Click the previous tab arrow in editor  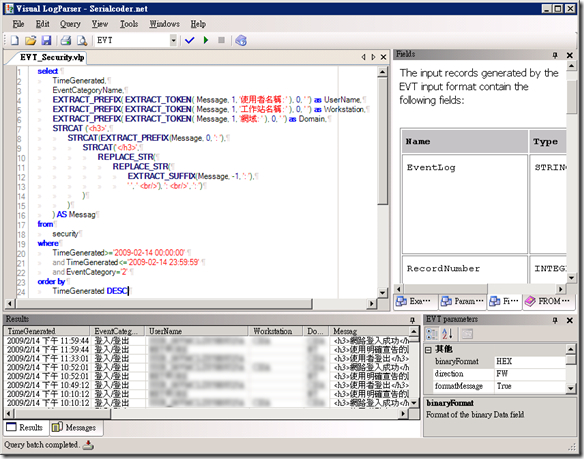[x=364, y=57]
